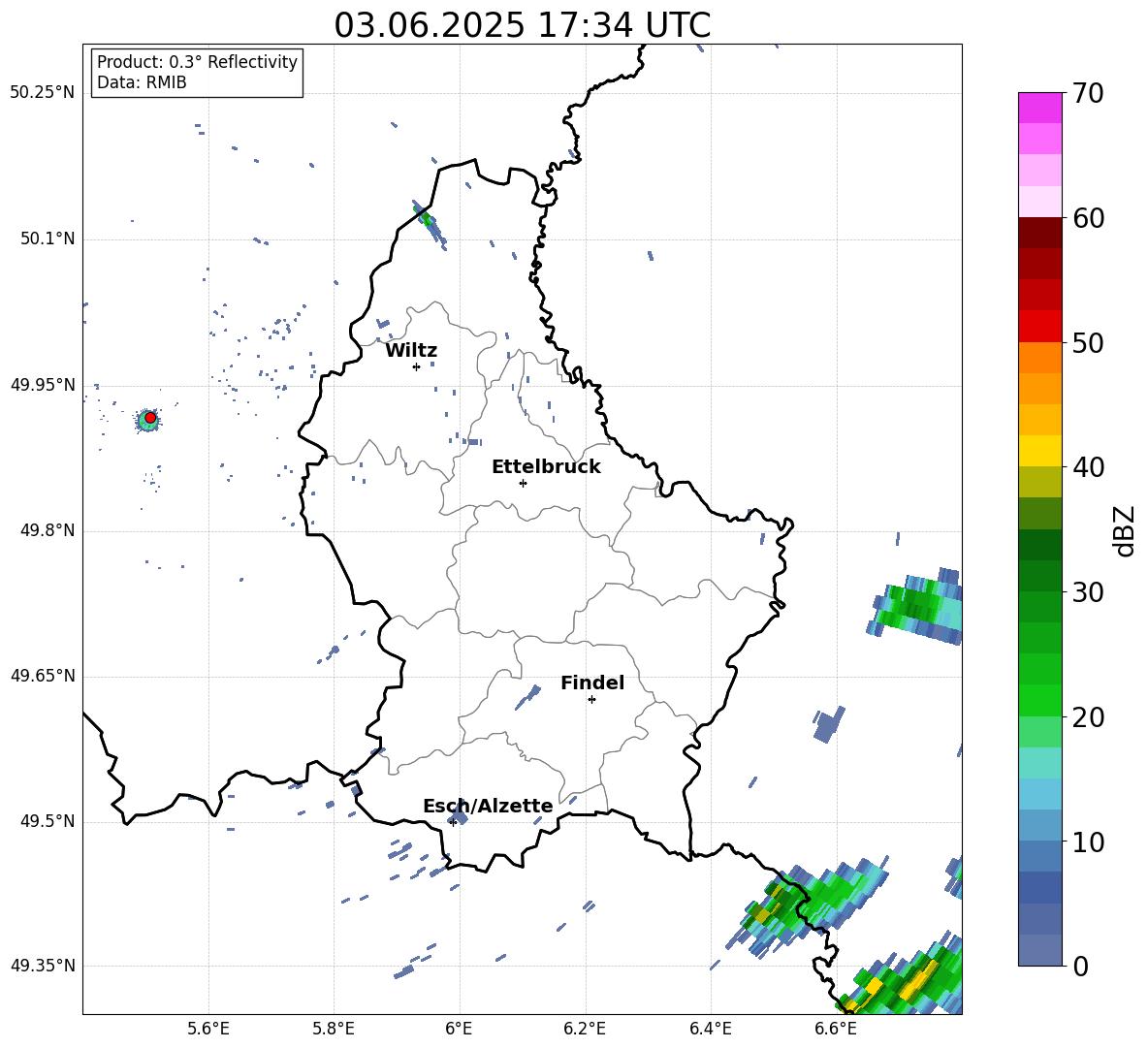Click the colorbar 20 tick label
Viewport: 1148px width, 1048px height.
click(1088, 717)
